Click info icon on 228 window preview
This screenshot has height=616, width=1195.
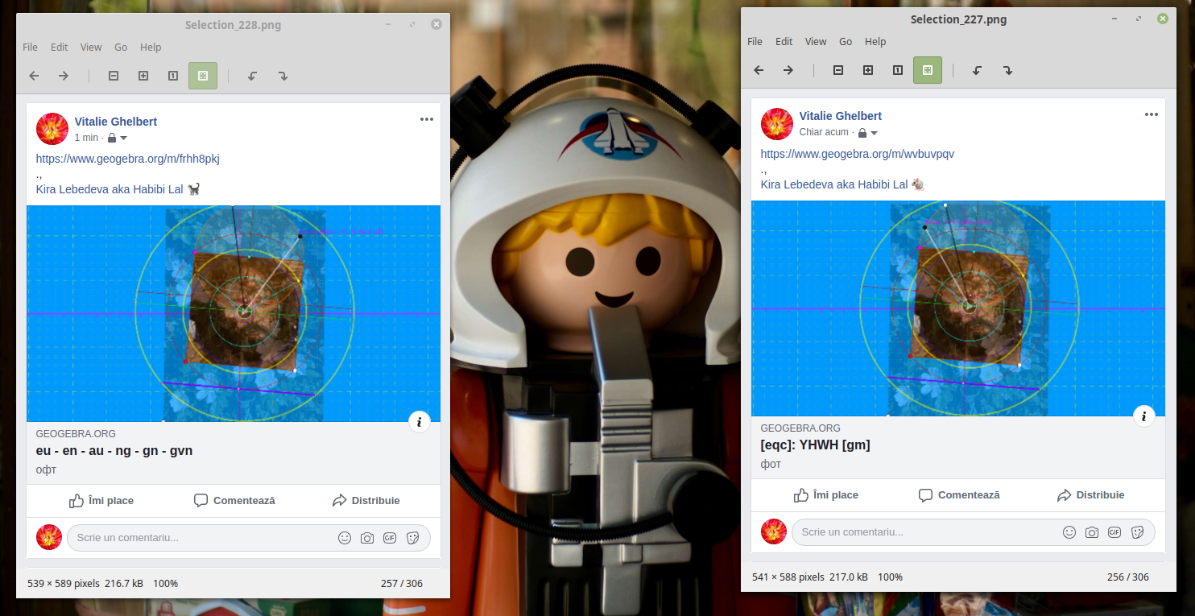419,422
